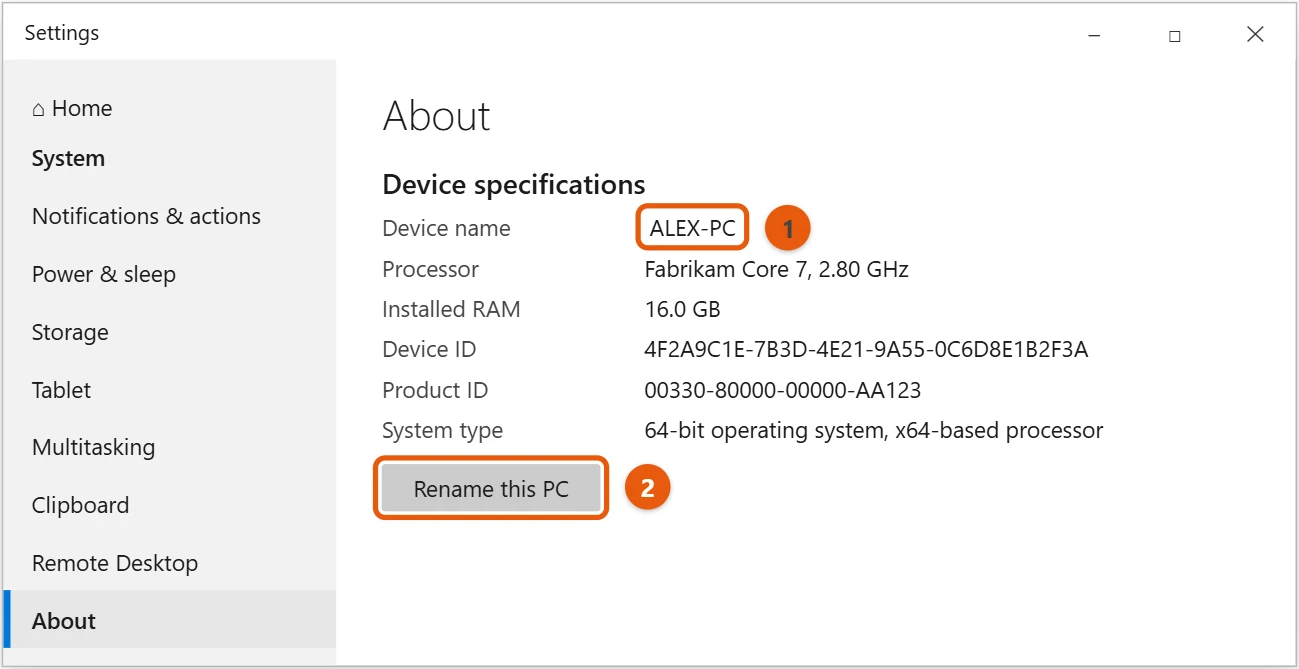Viewport: 1299px width, 669px height.
Task: Open Notifications & actions settings
Action: point(146,216)
